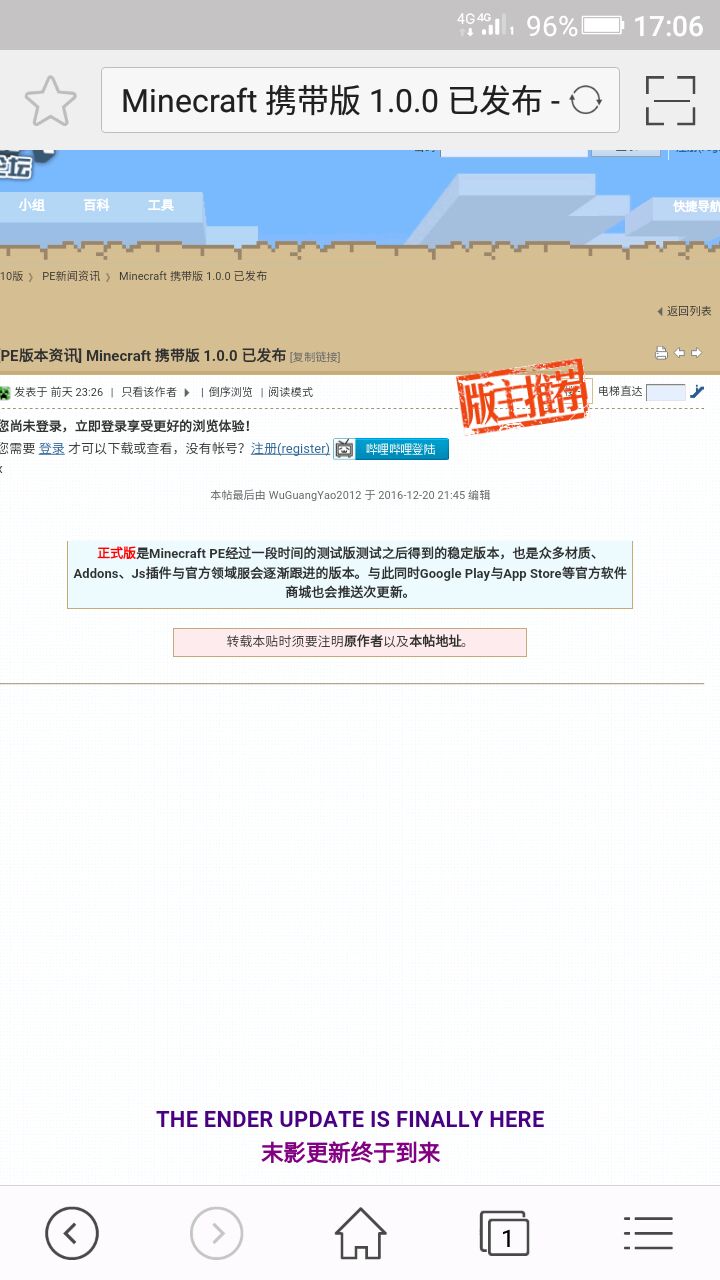The height and width of the screenshot is (1280, 720).
Task: Tap the bookmark star icon
Action: click(50, 100)
